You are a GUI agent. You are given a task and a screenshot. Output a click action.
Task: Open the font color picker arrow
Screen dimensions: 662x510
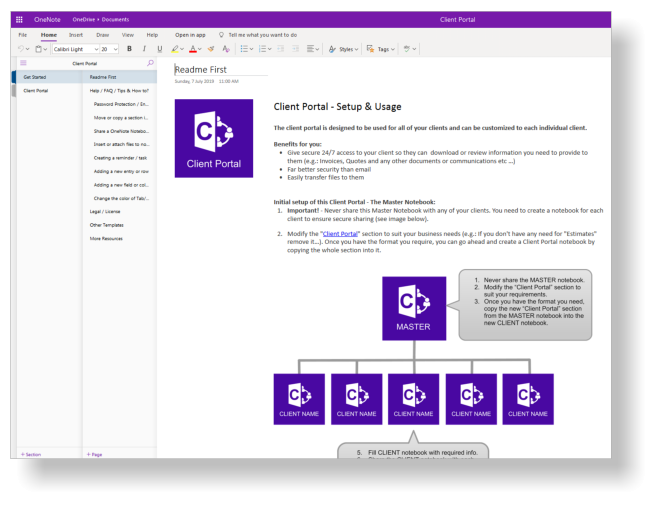[x=200, y=49]
